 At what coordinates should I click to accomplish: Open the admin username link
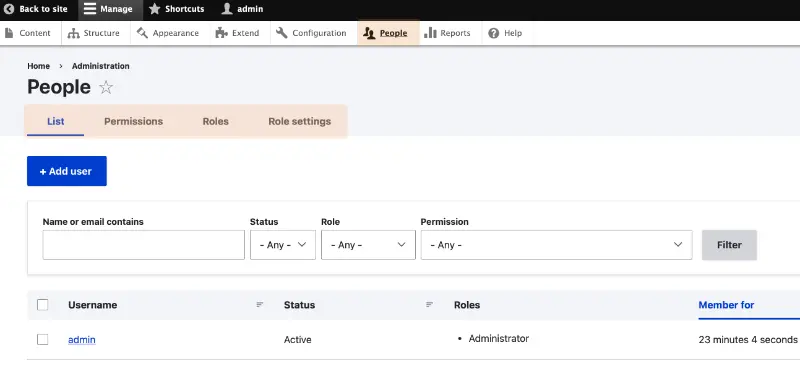coord(82,339)
